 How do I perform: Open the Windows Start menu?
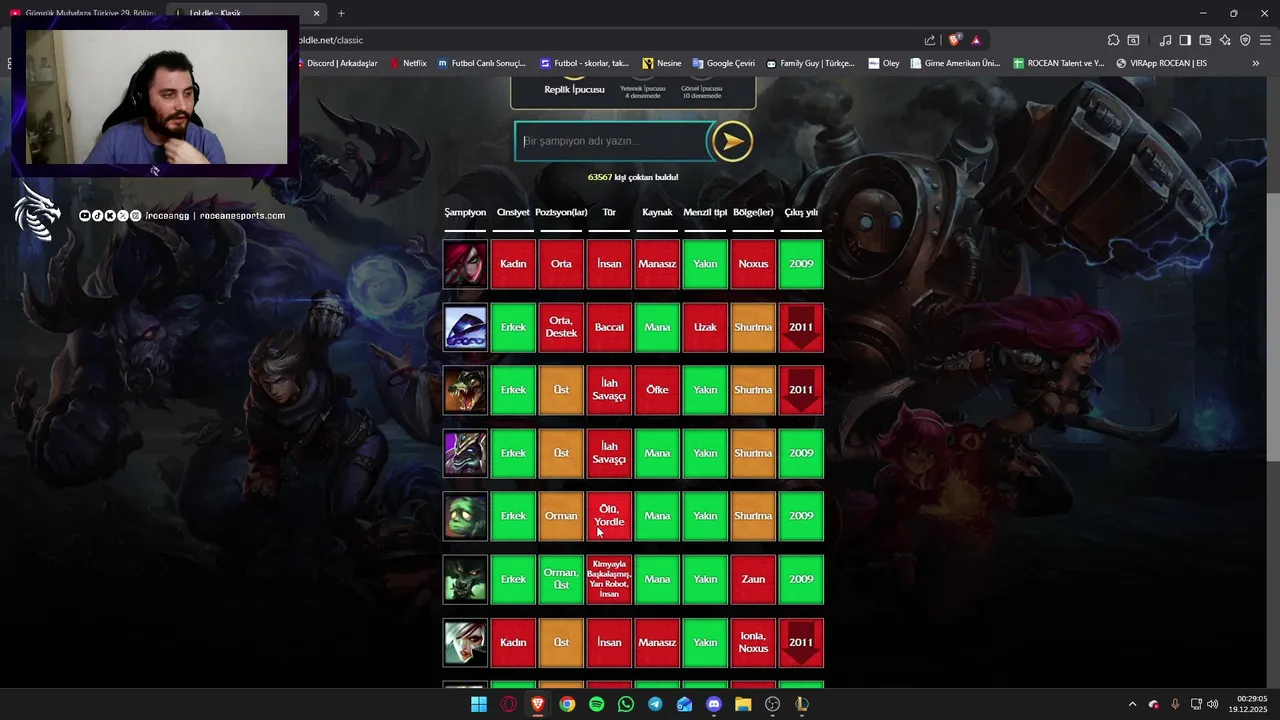479,704
